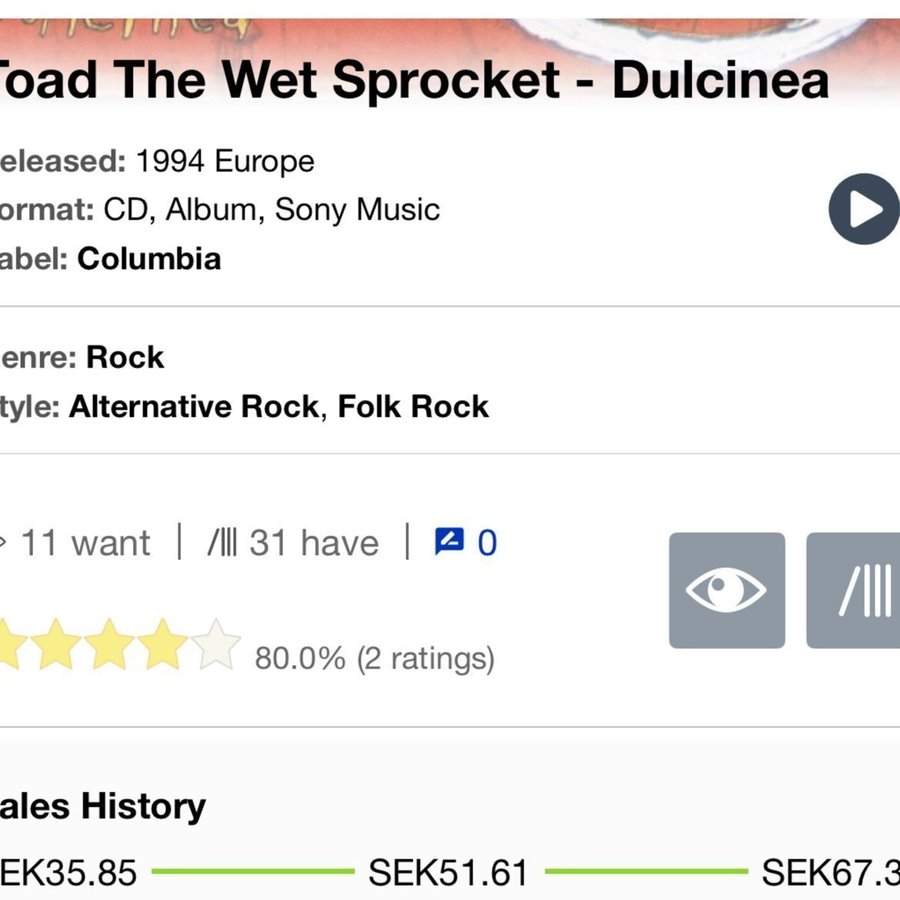Image resolution: width=900 pixels, height=900 pixels.
Task: Toggle the eye wantlist button
Action: (x=727, y=590)
